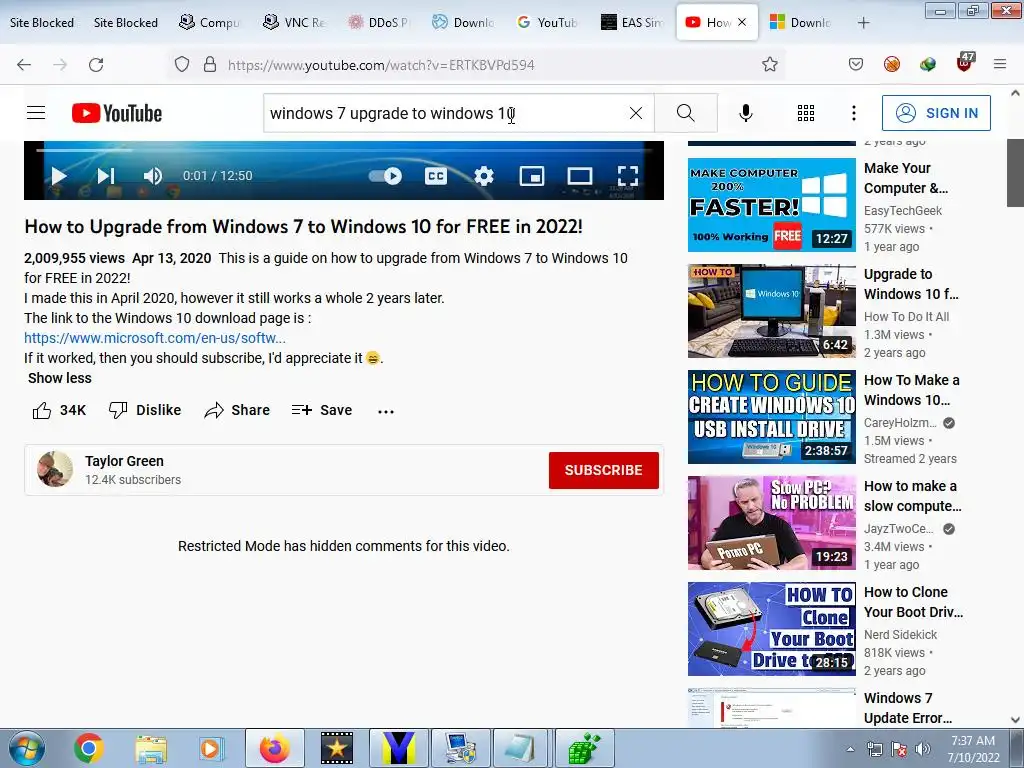
Task: Clear the search query with X
Action: [635, 113]
